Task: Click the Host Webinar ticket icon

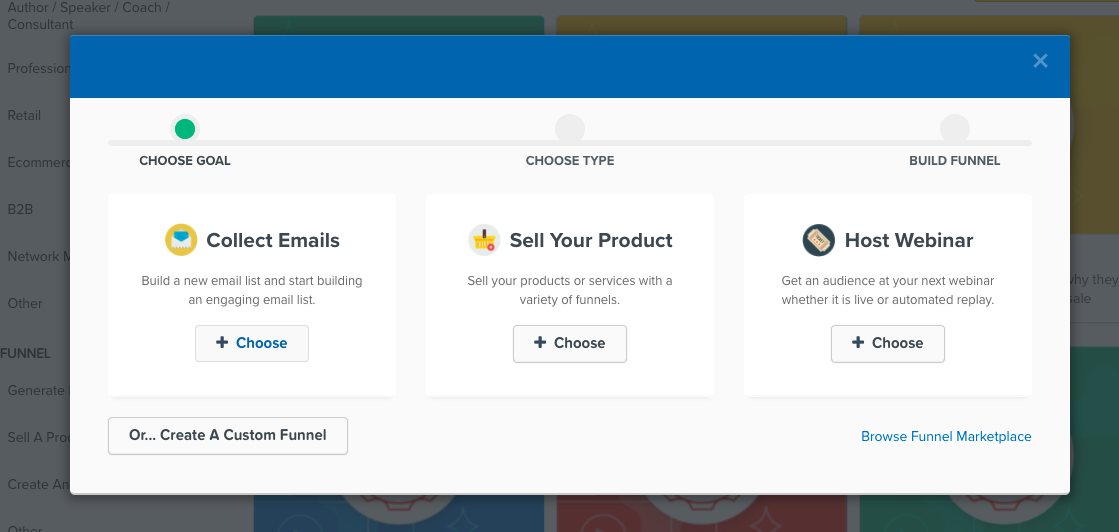Action: click(819, 240)
